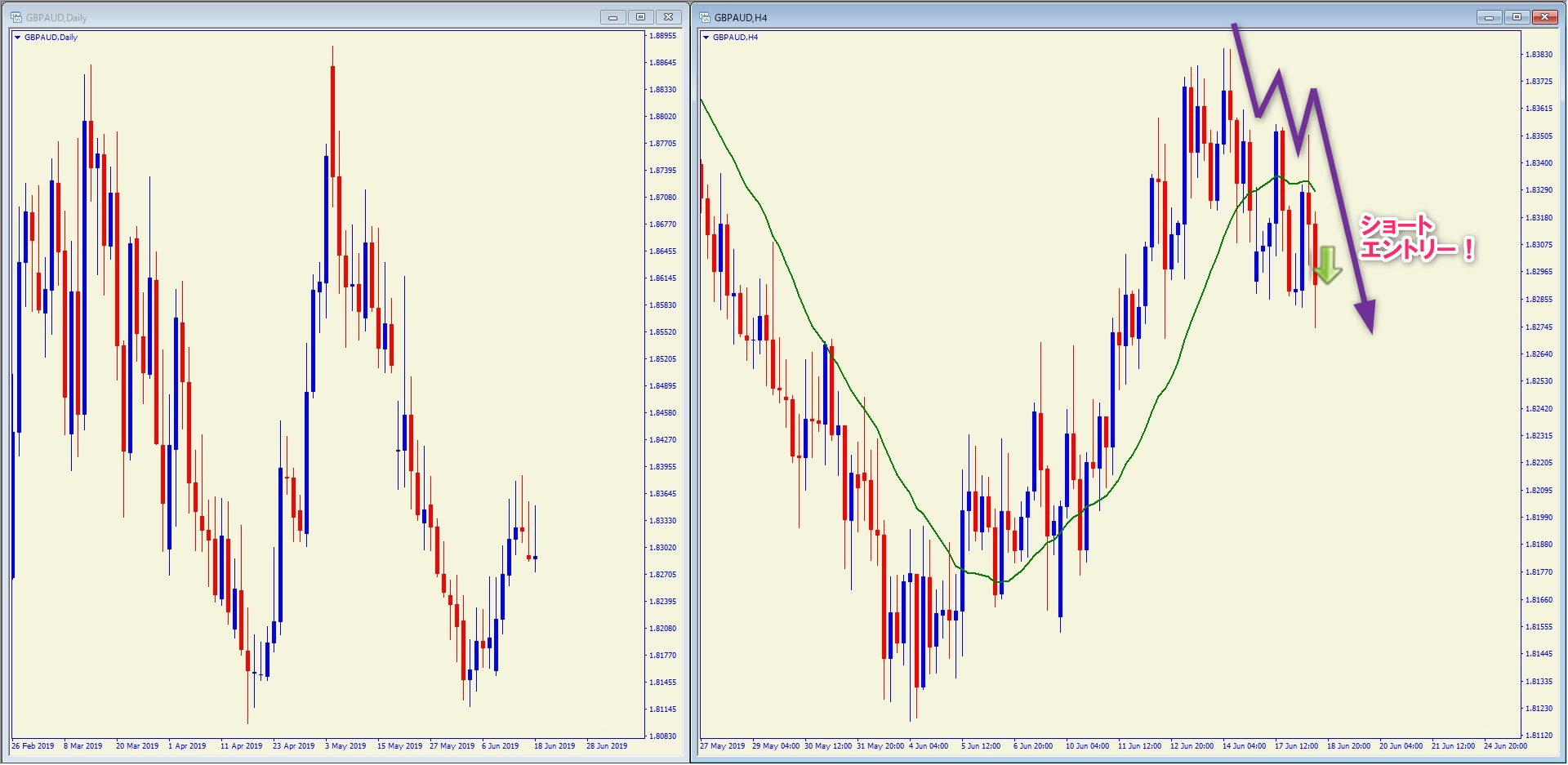Click the 1.81455 price label on the Daily chart

click(663, 683)
